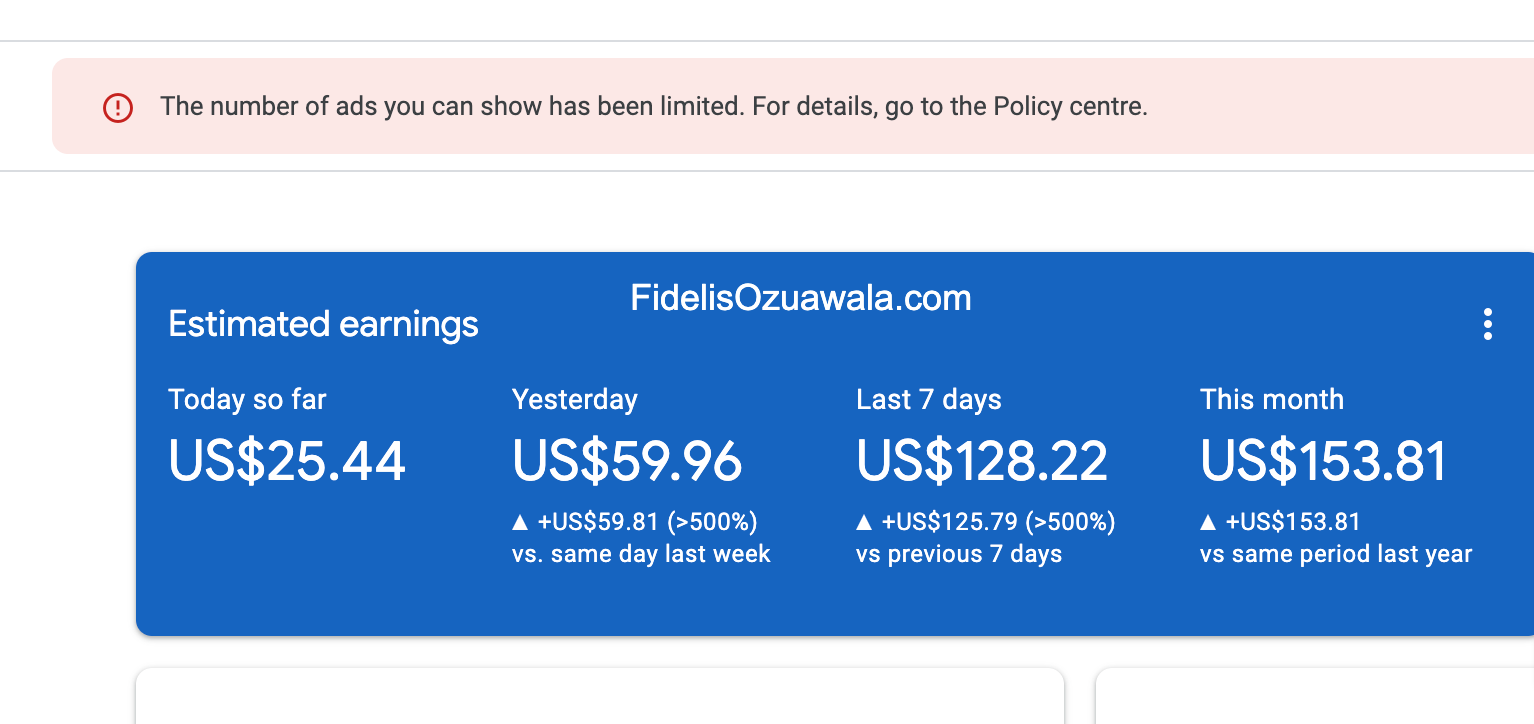Click the FidelisOzuawala.com site label
The image size is (1534, 724).
pyautogui.click(x=801, y=298)
